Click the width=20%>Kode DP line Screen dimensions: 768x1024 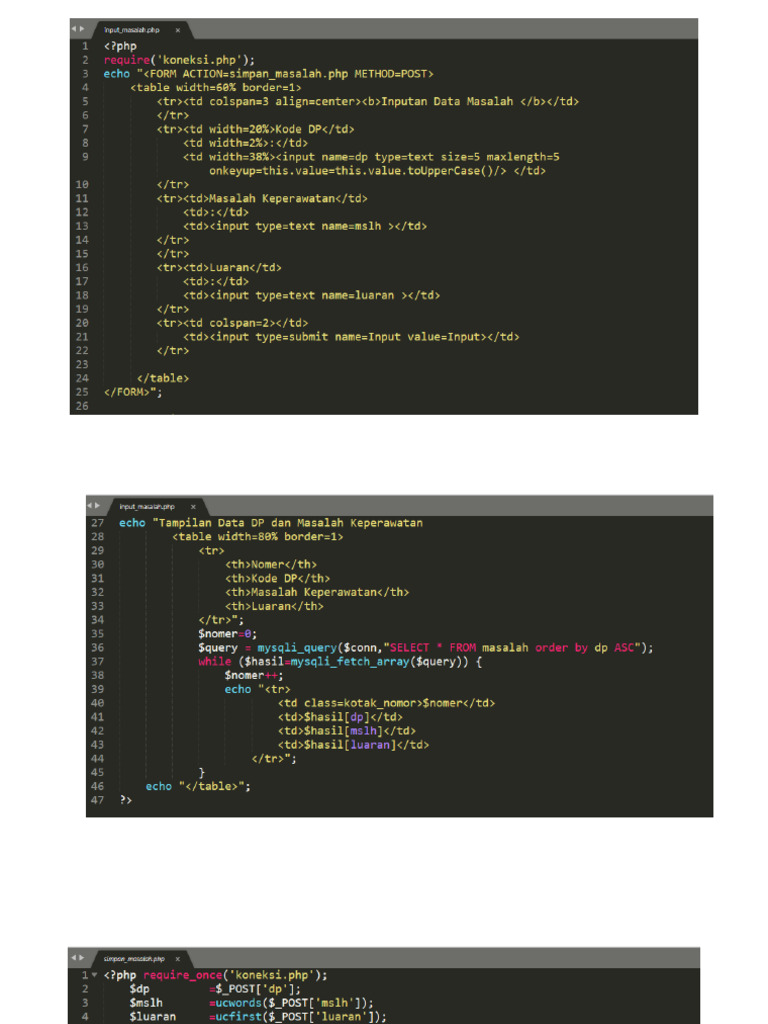coord(255,129)
